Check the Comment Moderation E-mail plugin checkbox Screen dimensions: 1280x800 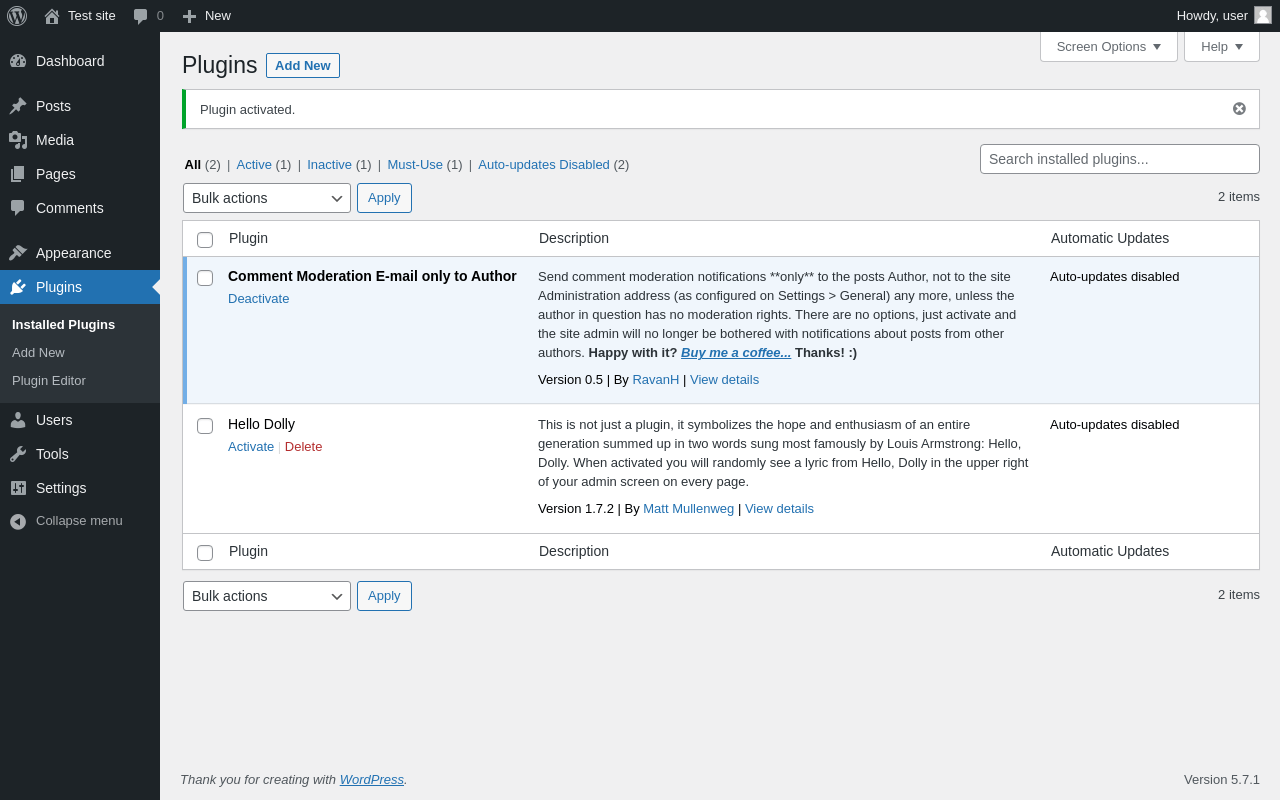205,278
